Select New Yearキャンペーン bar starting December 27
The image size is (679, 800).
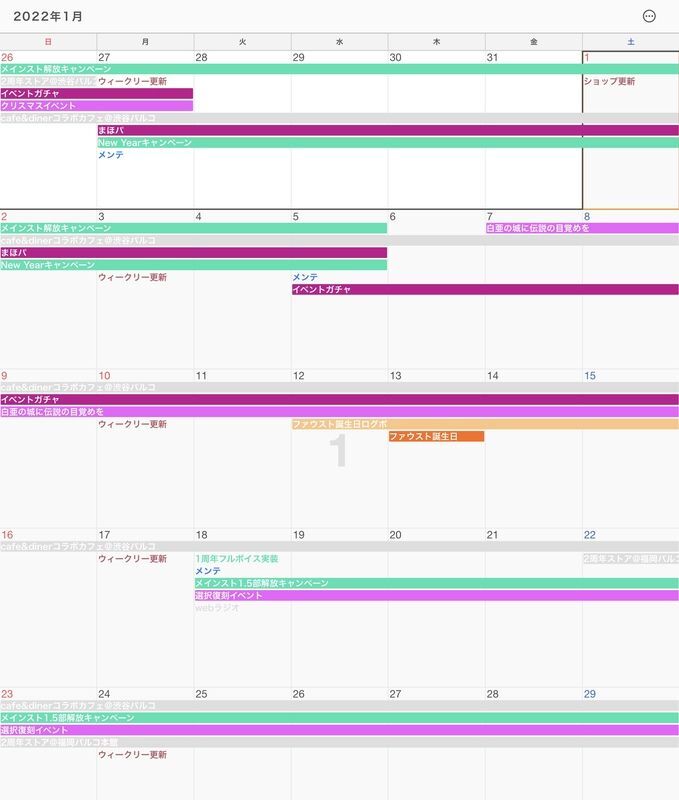pos(387,143)
